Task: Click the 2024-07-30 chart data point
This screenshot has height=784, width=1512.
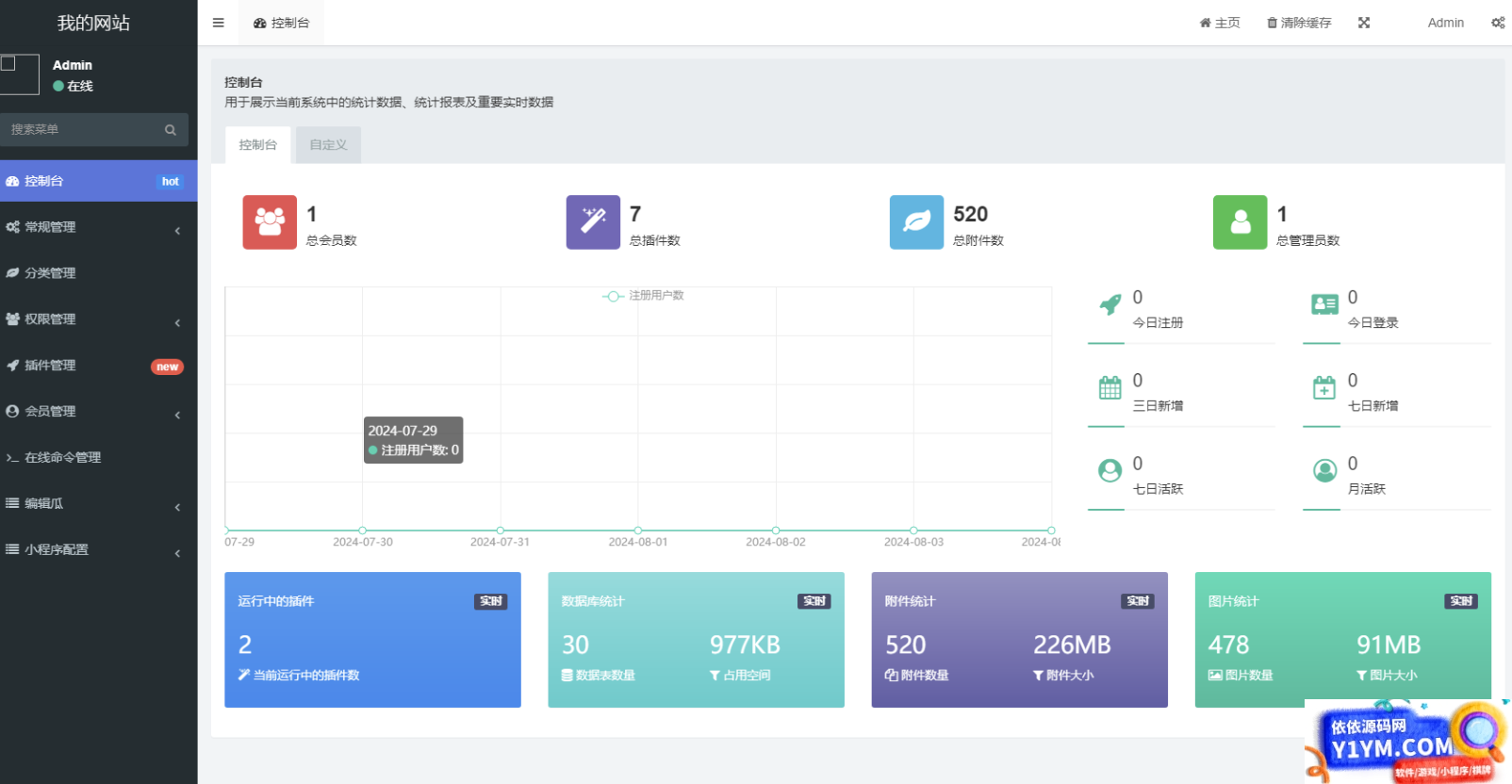Action: tap(363, 531)
